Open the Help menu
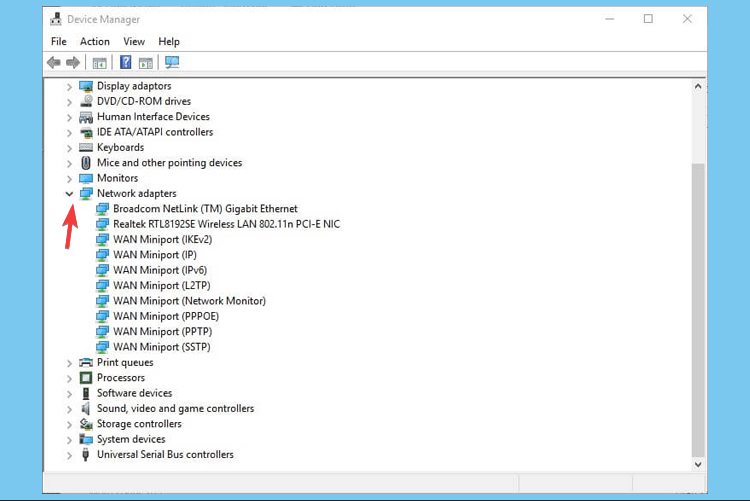 click(x=169, y=42)
